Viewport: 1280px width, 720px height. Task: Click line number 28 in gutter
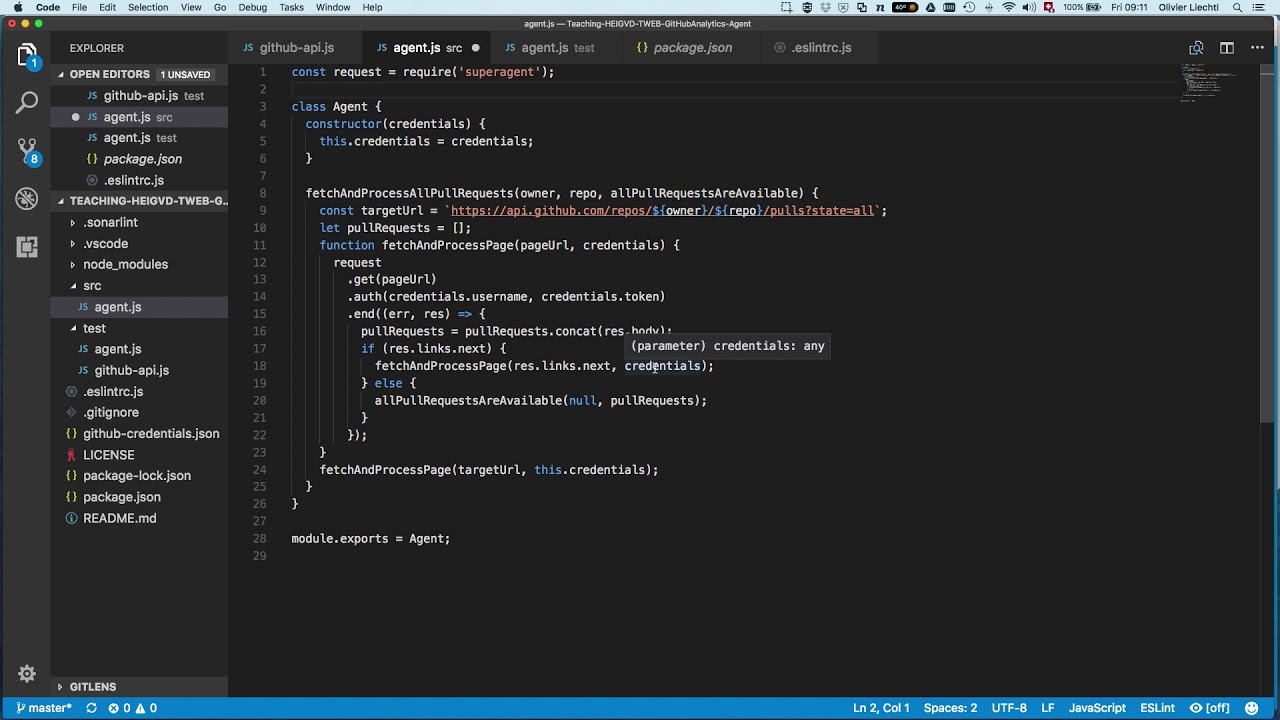point(260,539)
